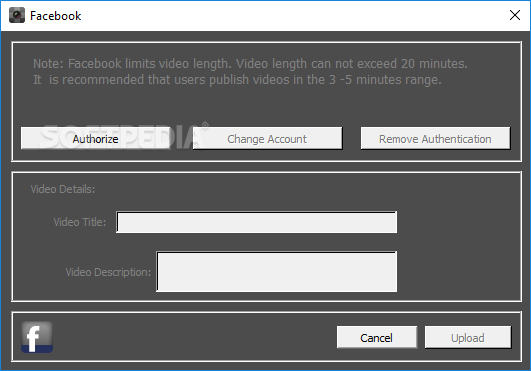Click the Authorize button

coord(95,138)
